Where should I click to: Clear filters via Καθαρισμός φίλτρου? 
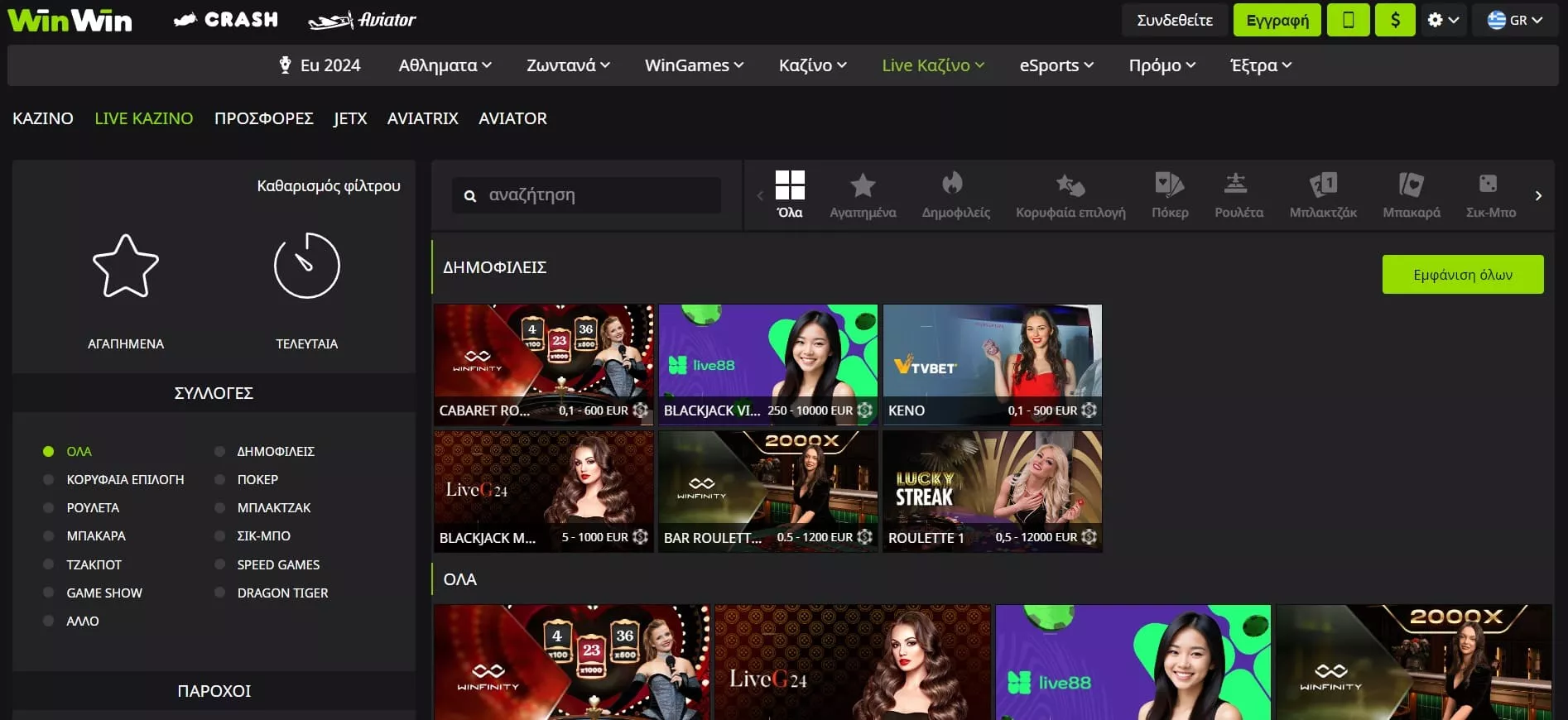(329, 185)
